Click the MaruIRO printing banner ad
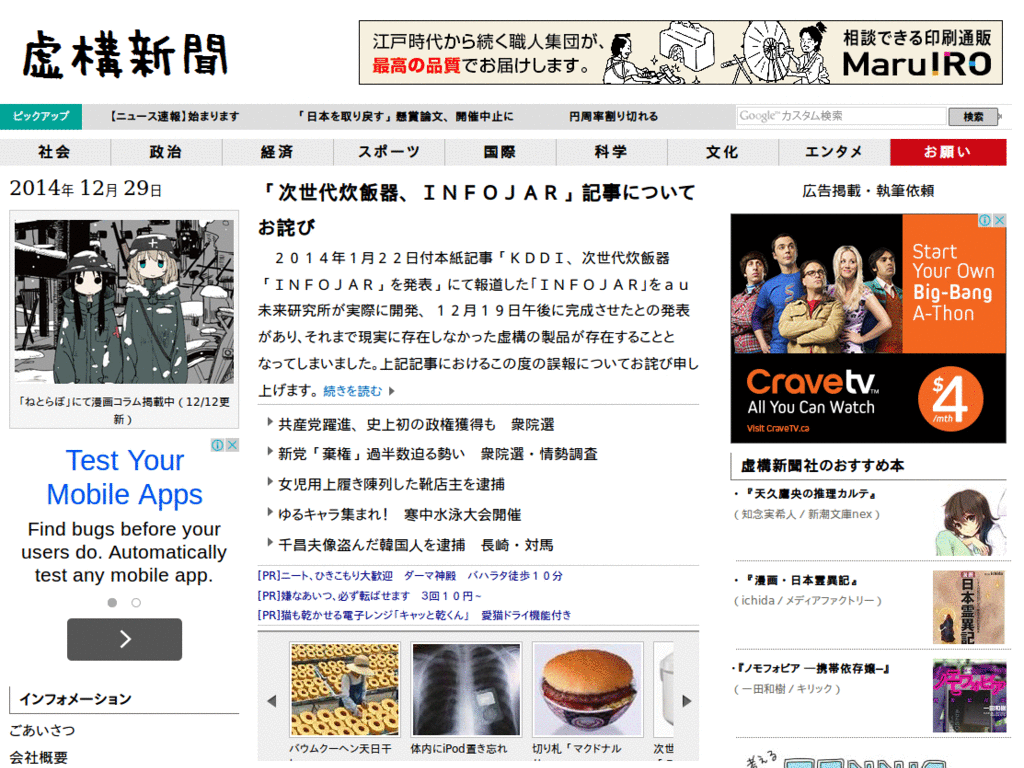 pos(680,52)
